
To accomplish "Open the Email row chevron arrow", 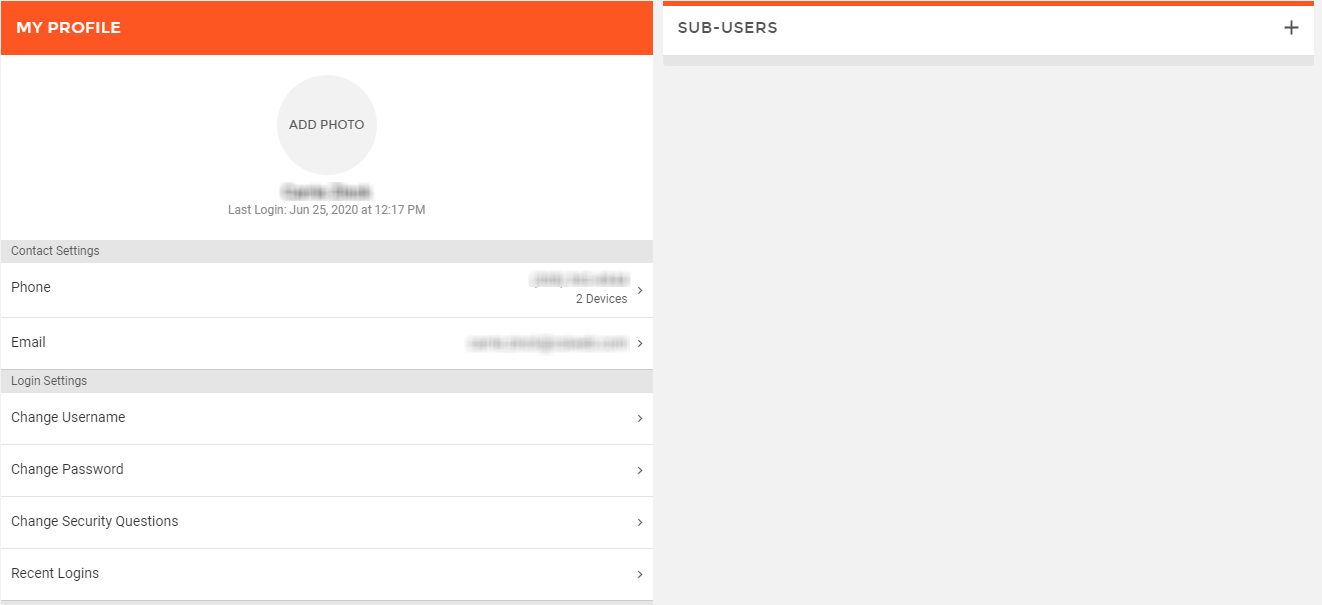I will click(640, 344).
